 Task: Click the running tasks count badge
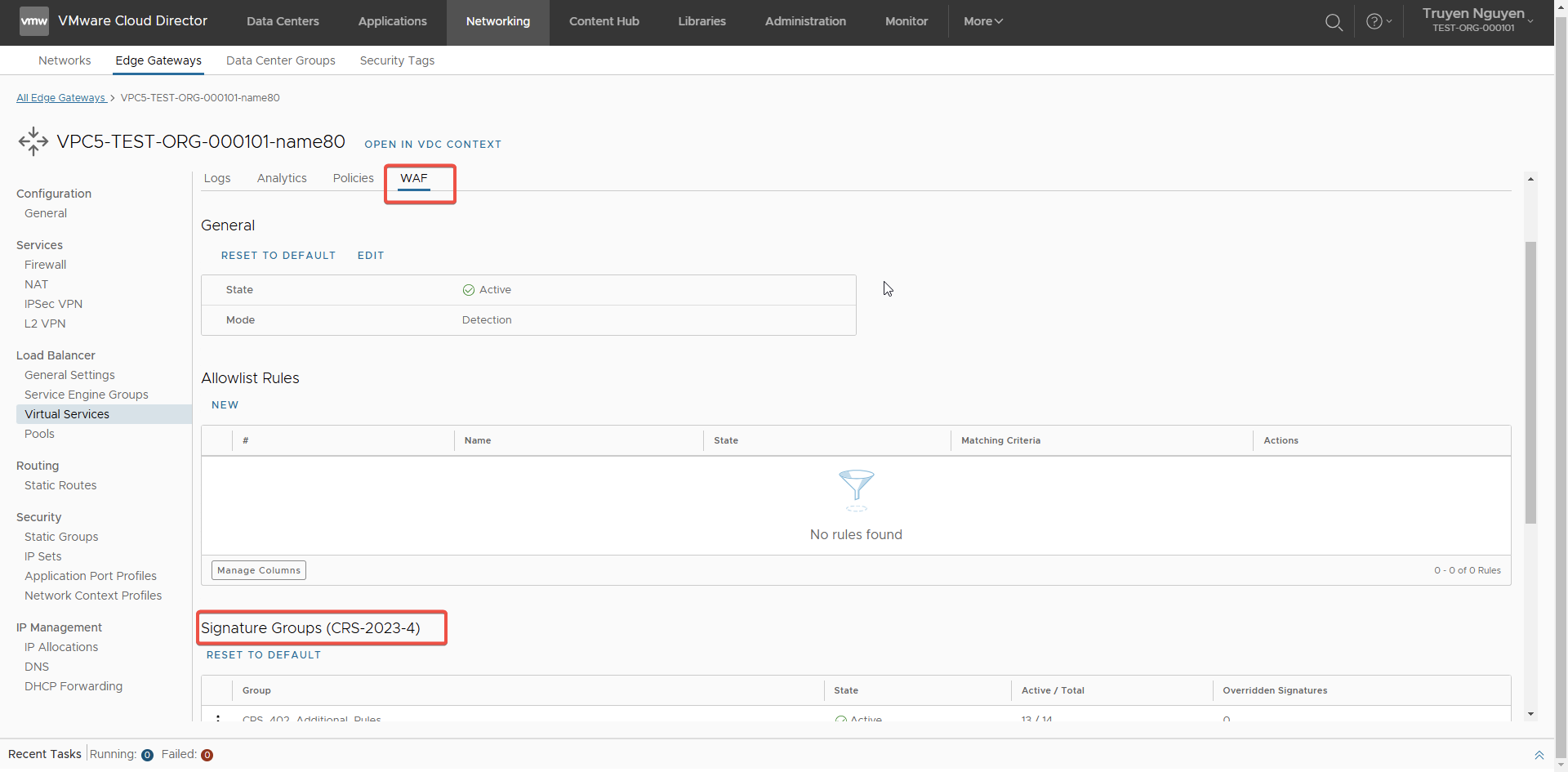(147, 755)
